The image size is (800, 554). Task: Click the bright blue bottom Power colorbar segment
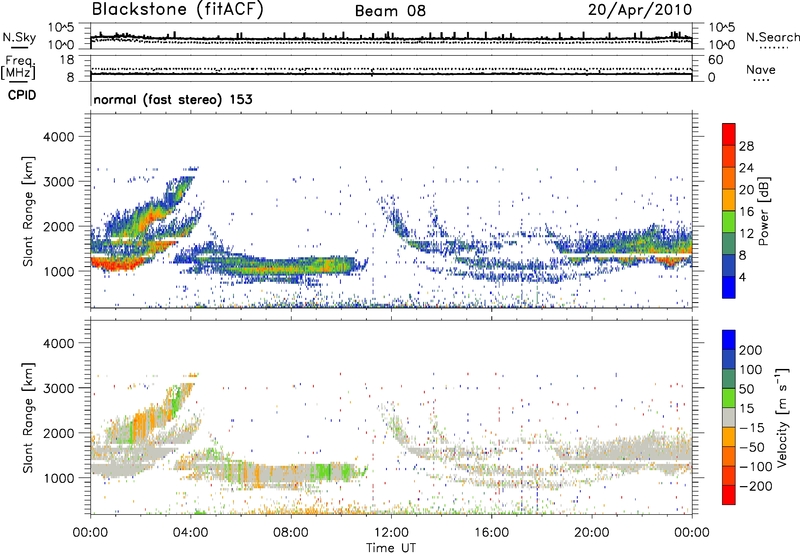(x=729, y=287)
